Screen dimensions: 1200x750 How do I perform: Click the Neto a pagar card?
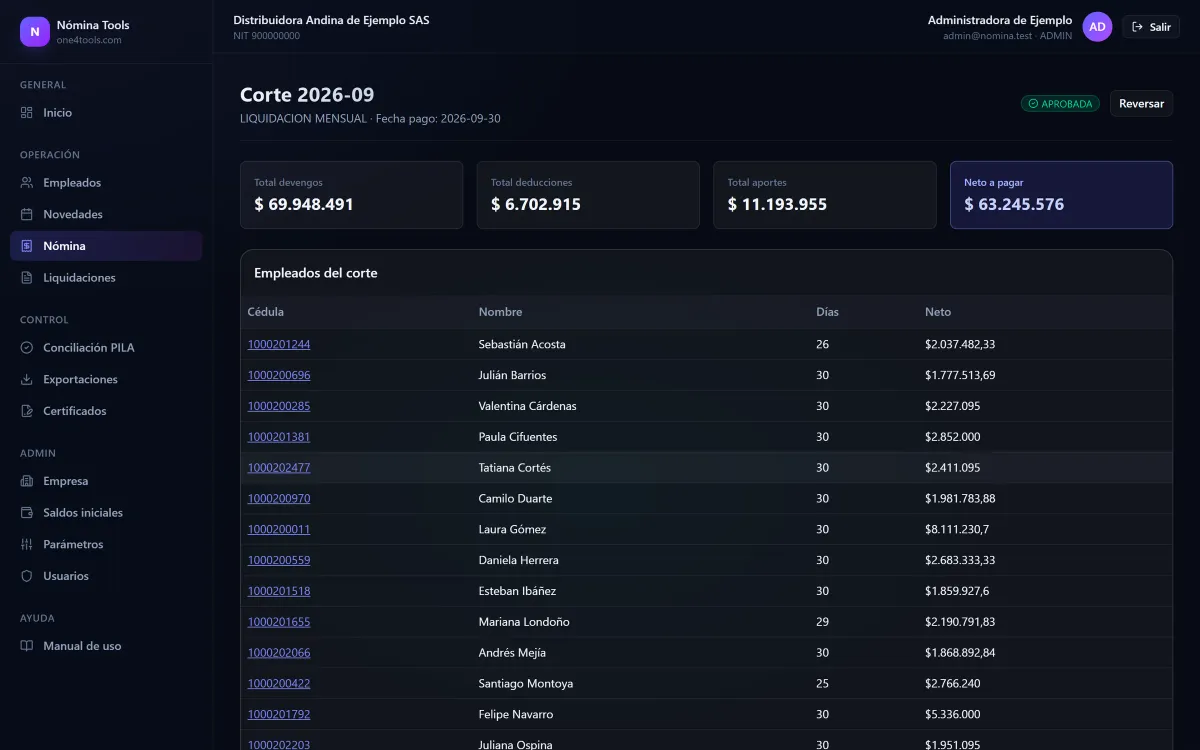pyautogui.click(x=1061, y=195)
